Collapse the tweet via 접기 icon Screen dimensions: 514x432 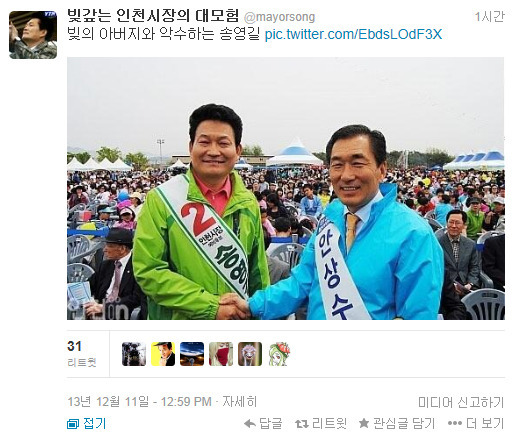click(72, 424)
